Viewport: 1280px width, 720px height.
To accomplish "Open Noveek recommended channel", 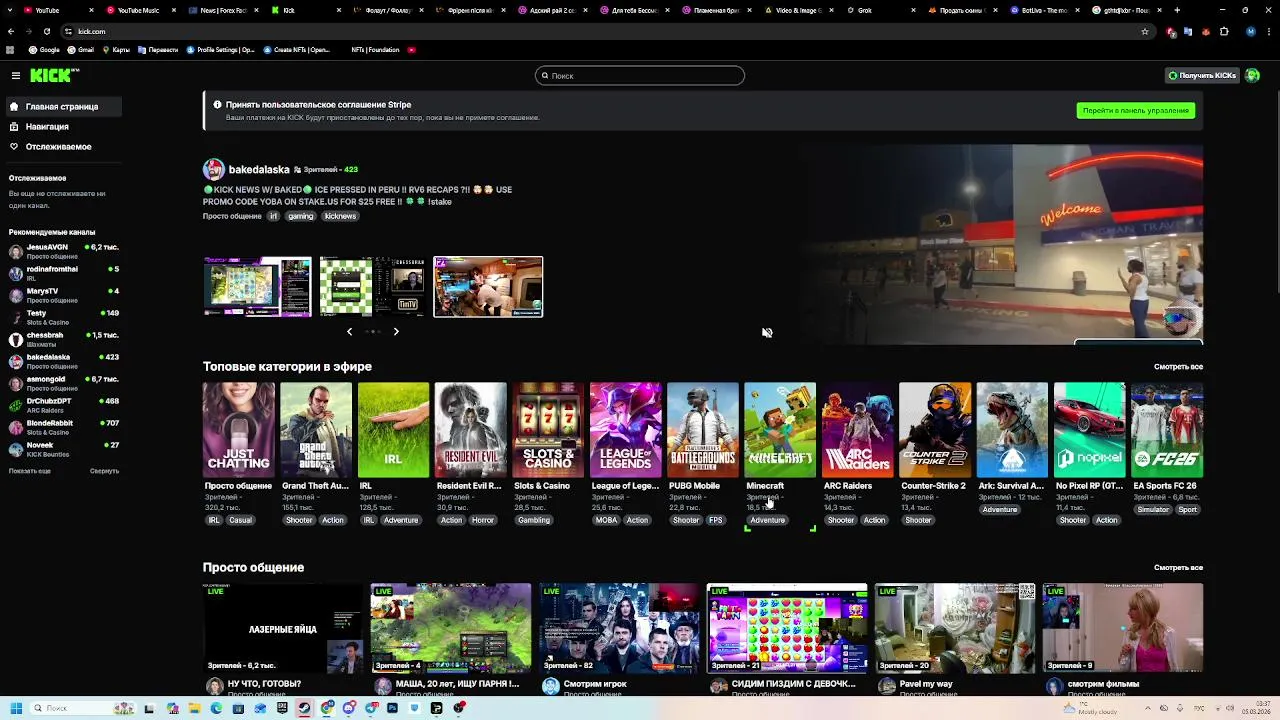I will 64,449.
